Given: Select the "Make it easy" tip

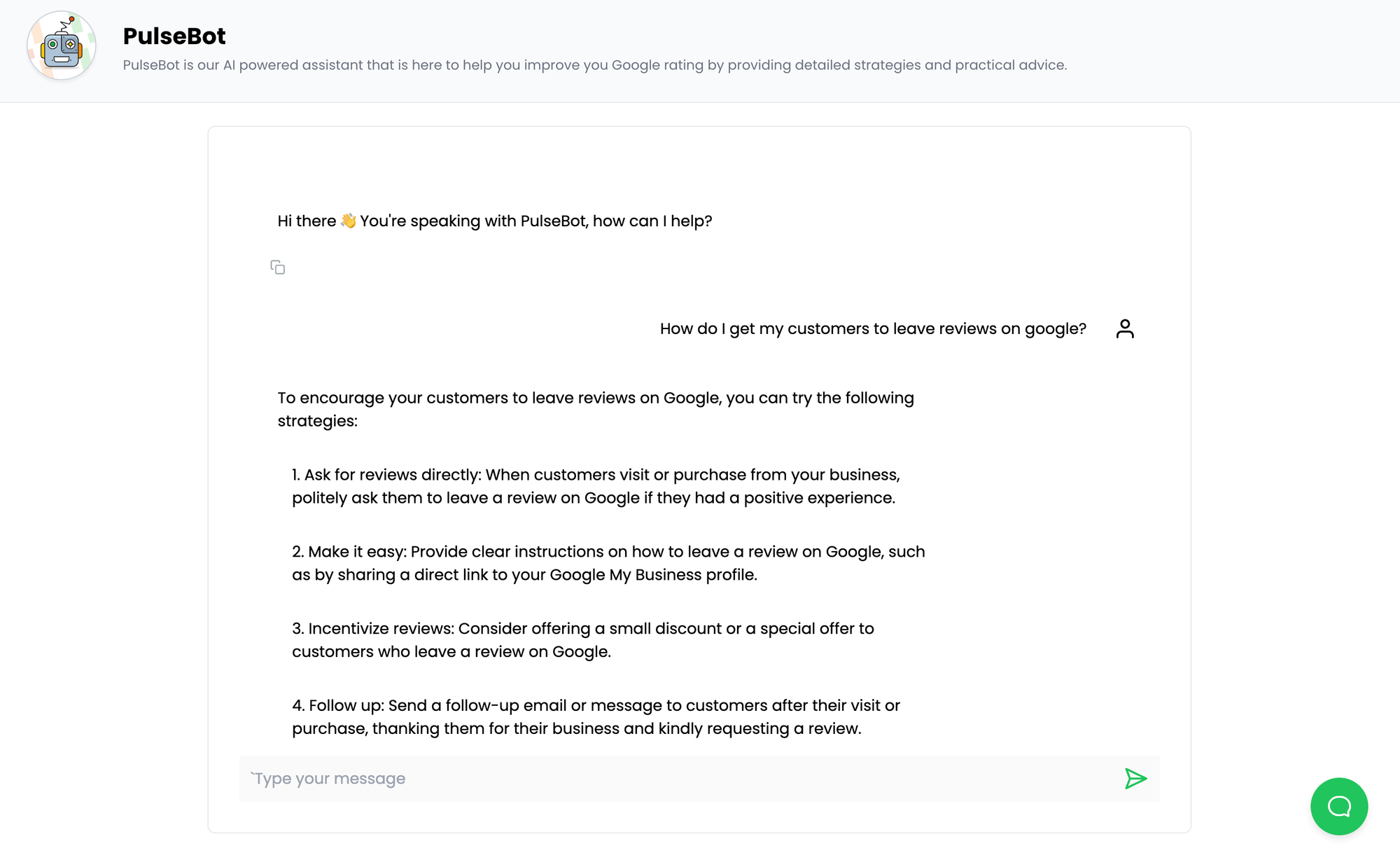Looking at the screenshot, I should click(608, 563).
